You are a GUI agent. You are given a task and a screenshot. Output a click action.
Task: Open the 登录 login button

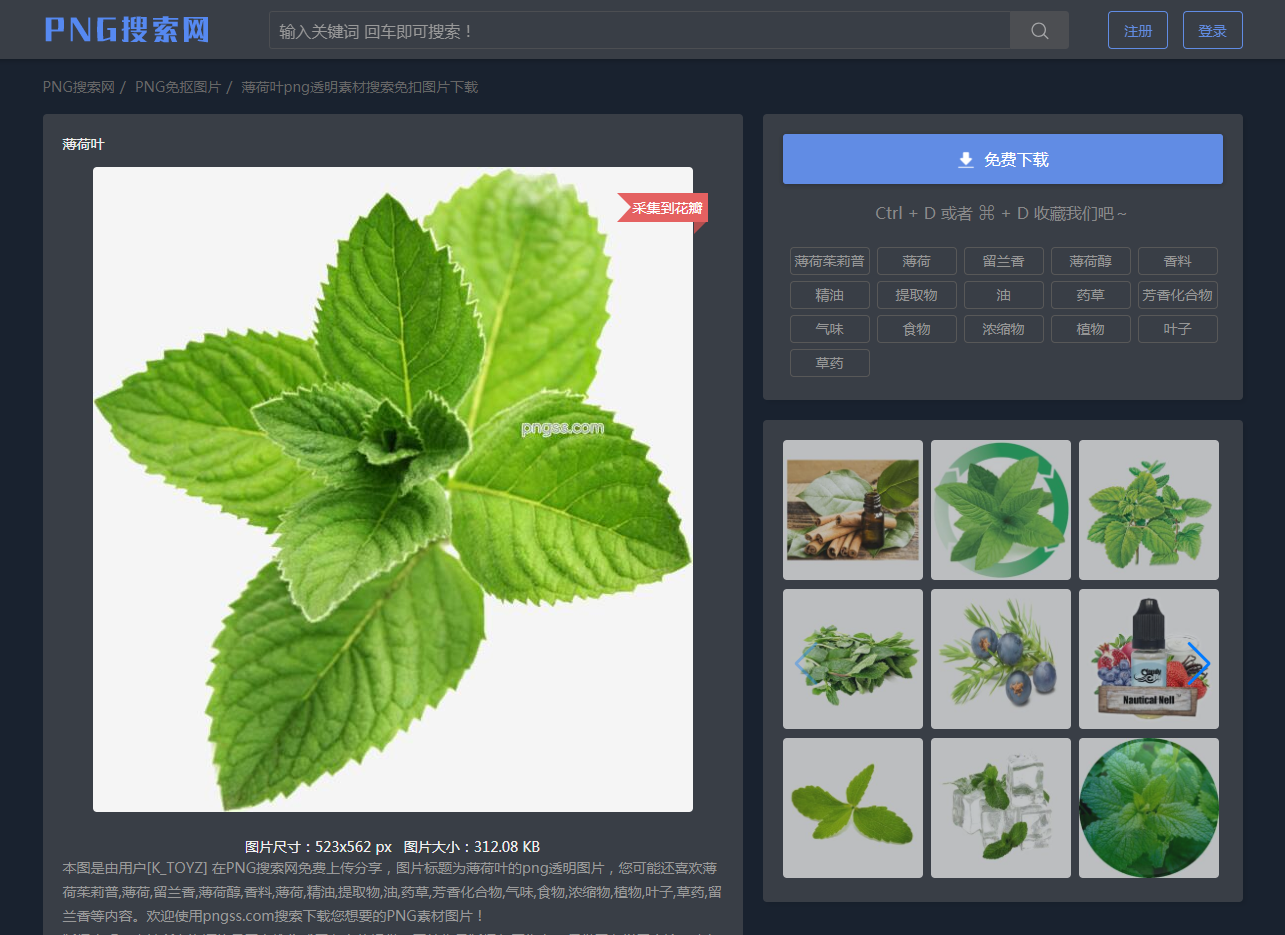pyautogui.click(x=1213, y=30)
